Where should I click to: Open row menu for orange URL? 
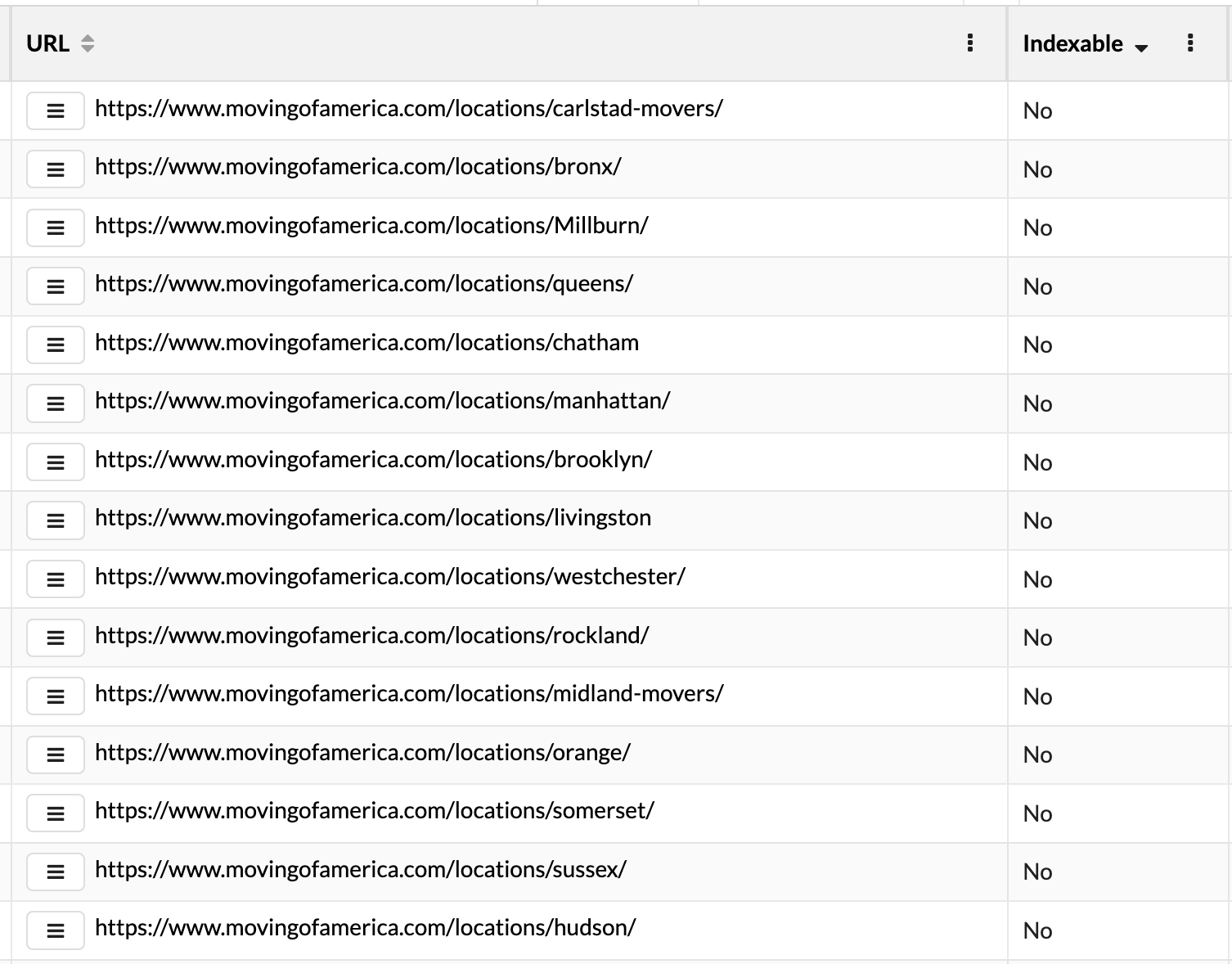coord(56,755)
